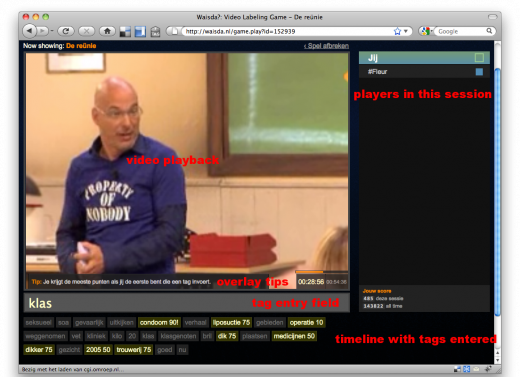Click the scrollbar up arrow

497,353
